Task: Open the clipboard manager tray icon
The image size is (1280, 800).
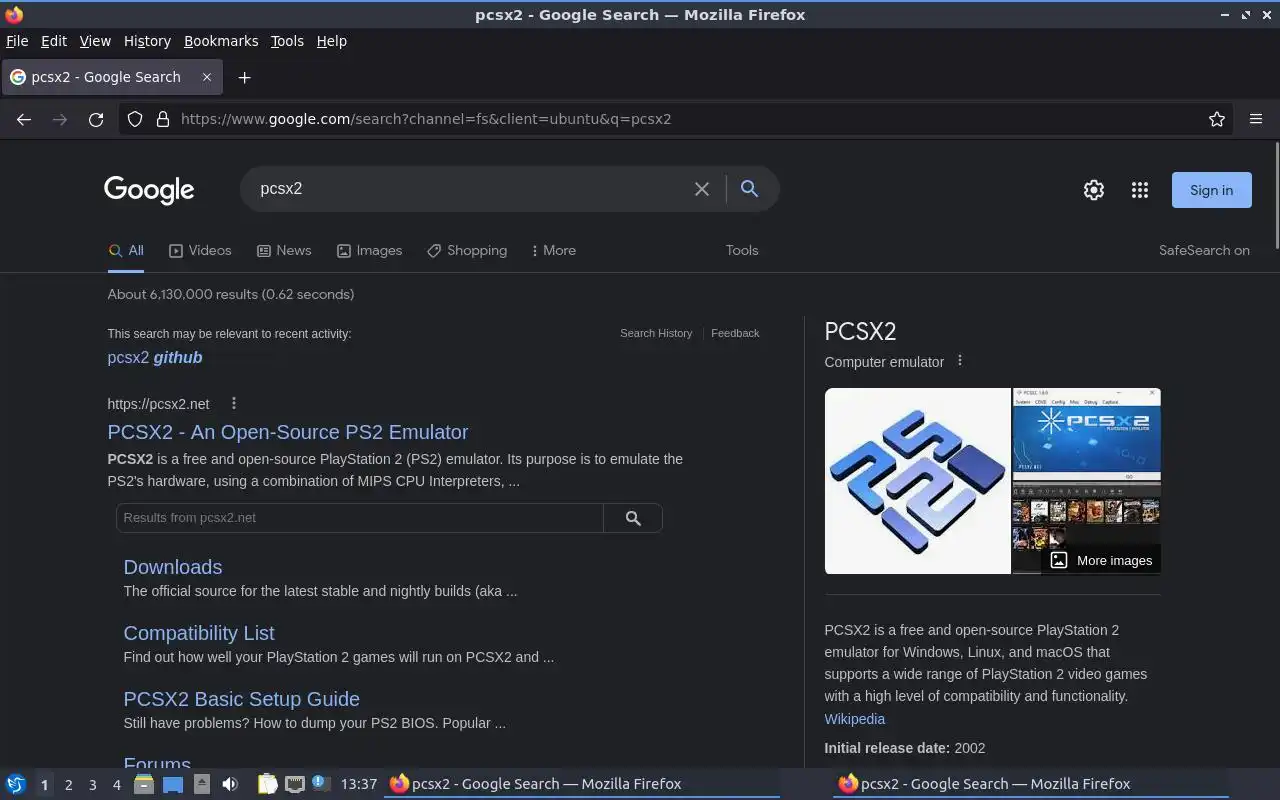Action: 267,784
